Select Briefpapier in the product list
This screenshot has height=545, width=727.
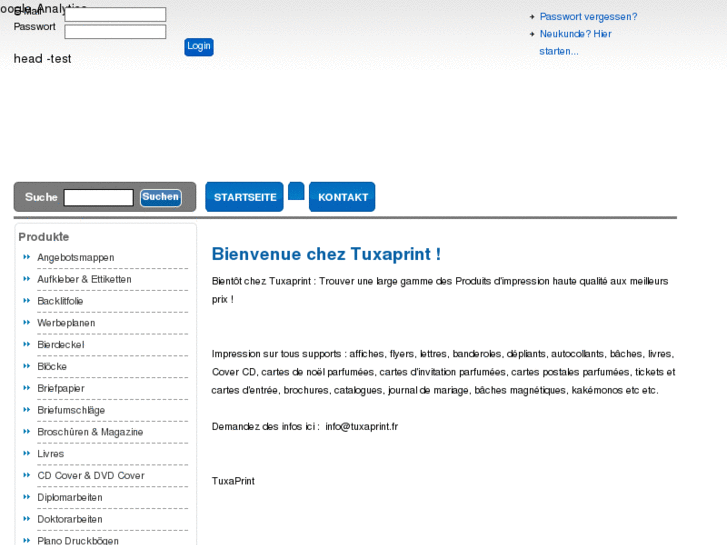pyautogui.click(x=61, y=388)
